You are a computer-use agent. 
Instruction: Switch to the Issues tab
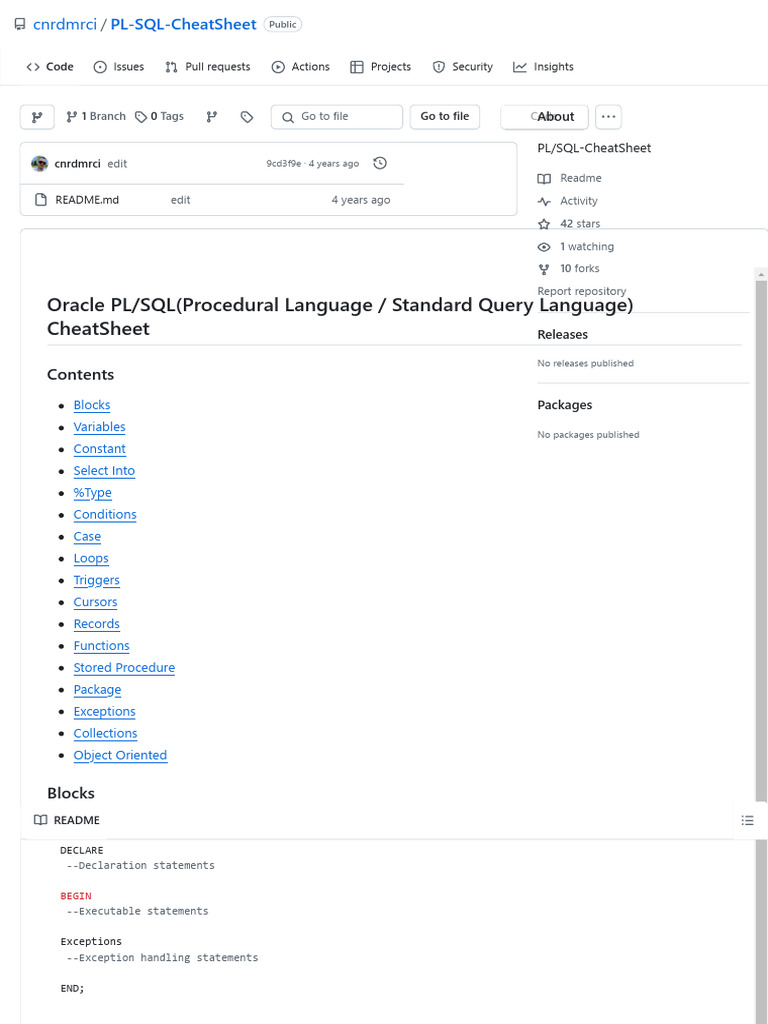point(119,67)
